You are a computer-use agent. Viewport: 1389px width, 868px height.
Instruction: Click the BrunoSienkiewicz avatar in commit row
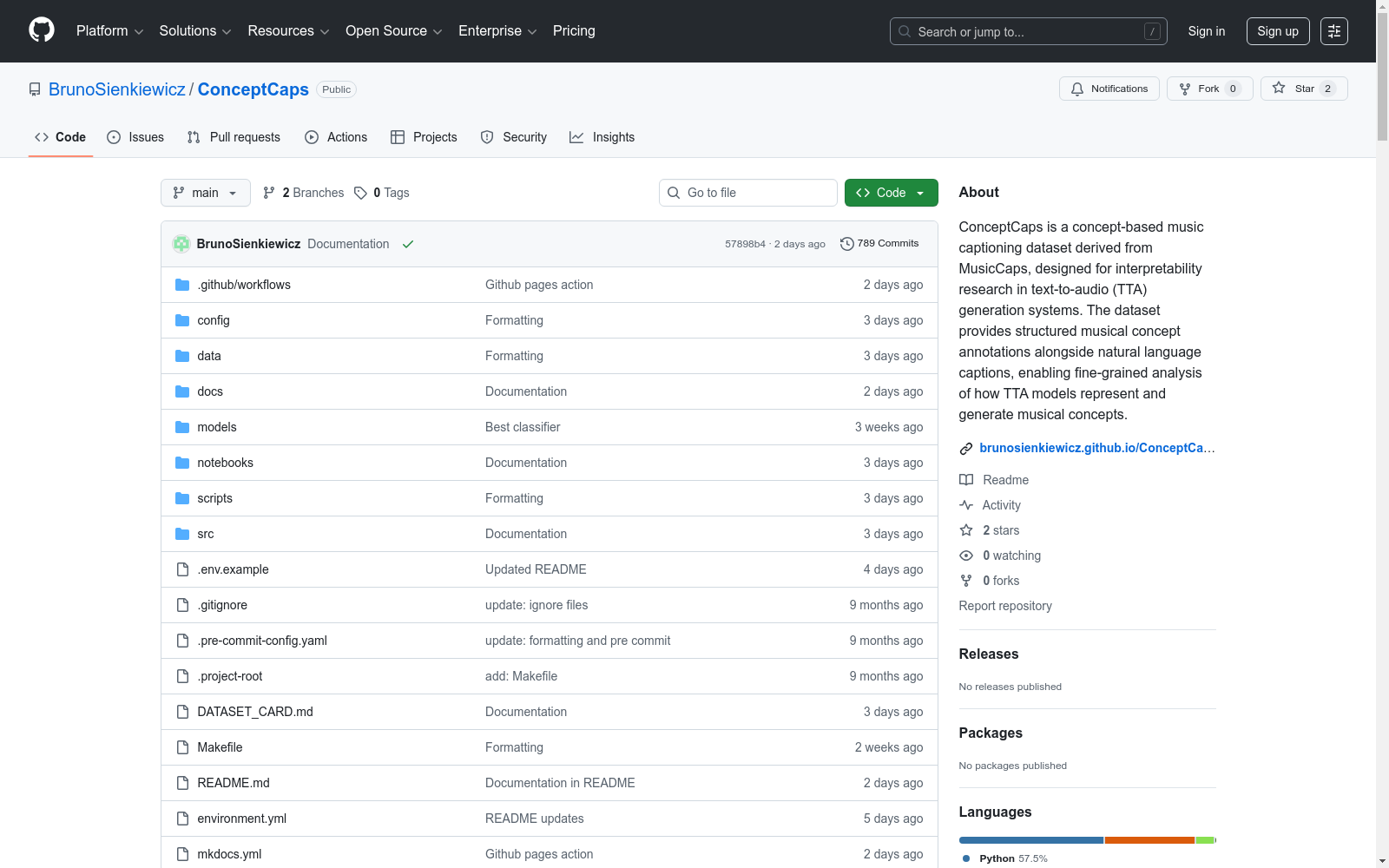click(x=181, y=244)
